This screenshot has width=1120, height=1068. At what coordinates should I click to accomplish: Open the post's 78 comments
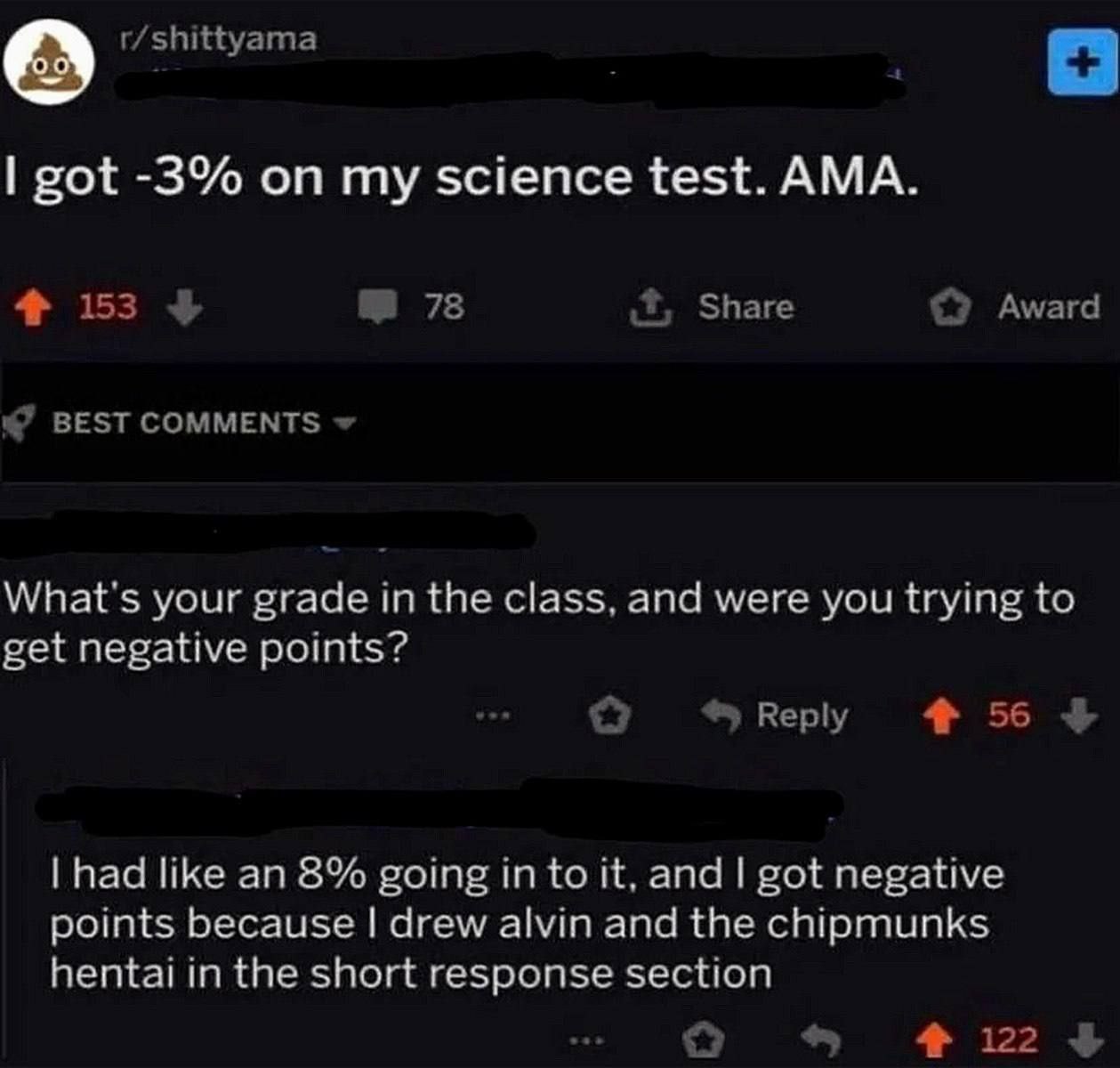click(411, 307)
